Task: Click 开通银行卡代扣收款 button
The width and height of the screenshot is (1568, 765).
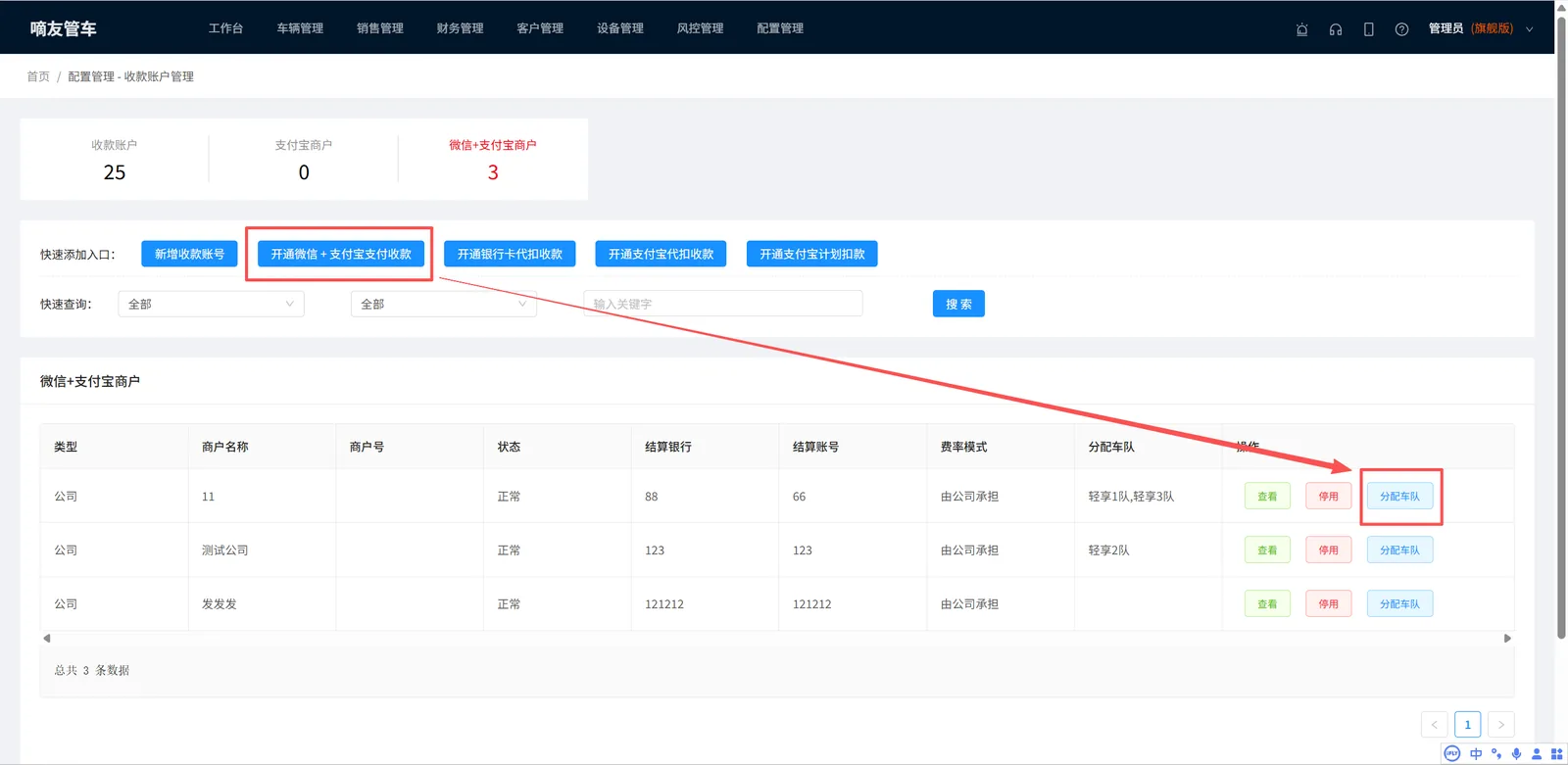Action: (510, 254)
